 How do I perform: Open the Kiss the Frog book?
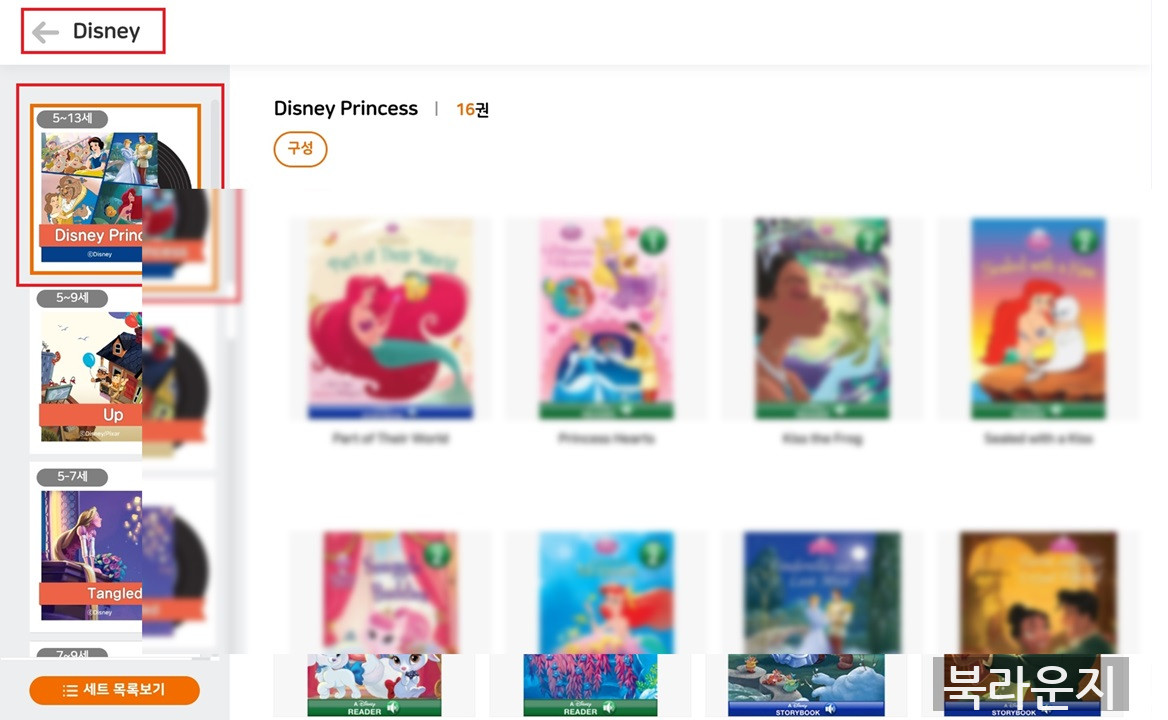[822, 318]
